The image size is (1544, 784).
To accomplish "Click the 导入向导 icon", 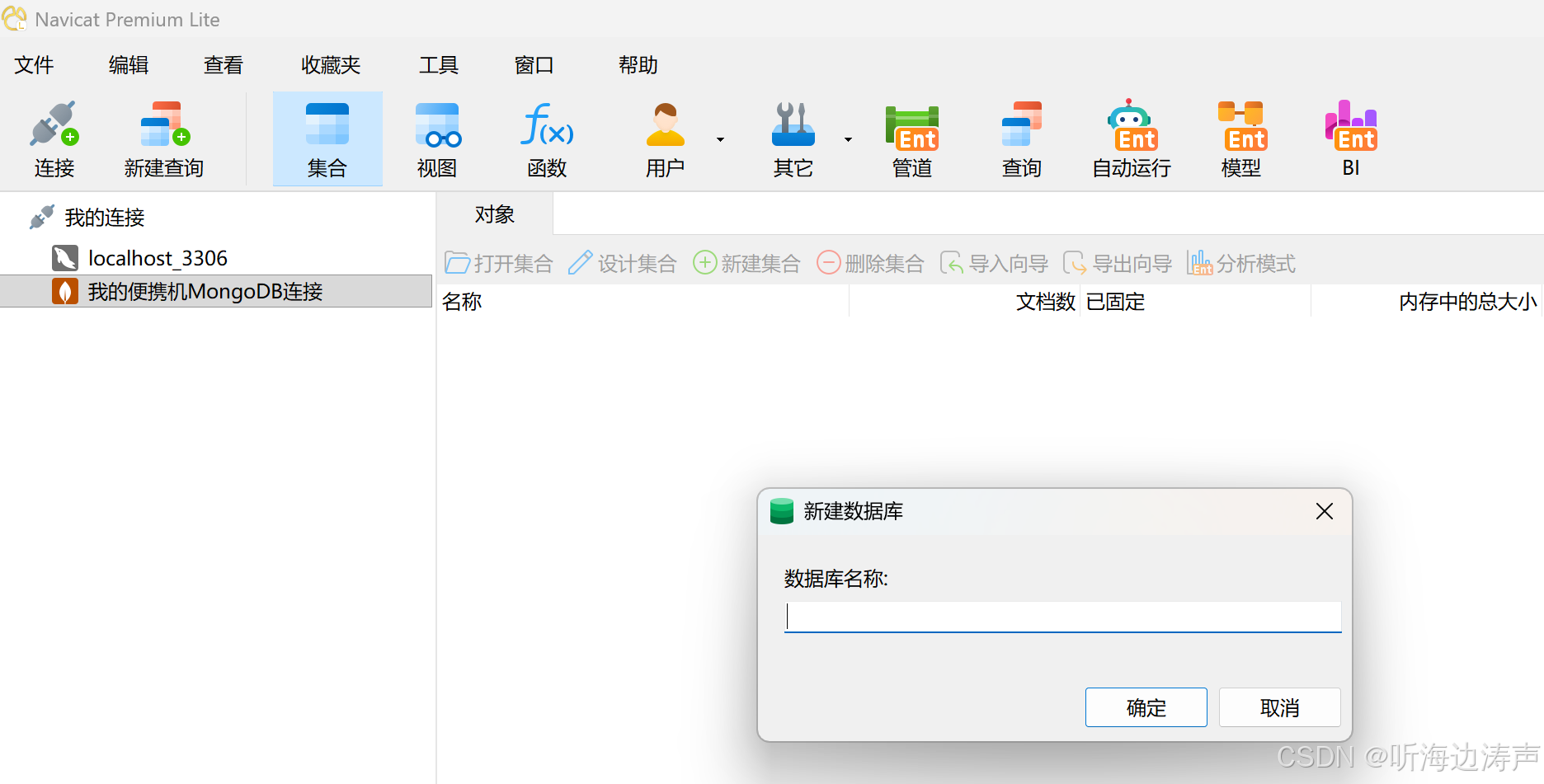I will tap(993, 262).
